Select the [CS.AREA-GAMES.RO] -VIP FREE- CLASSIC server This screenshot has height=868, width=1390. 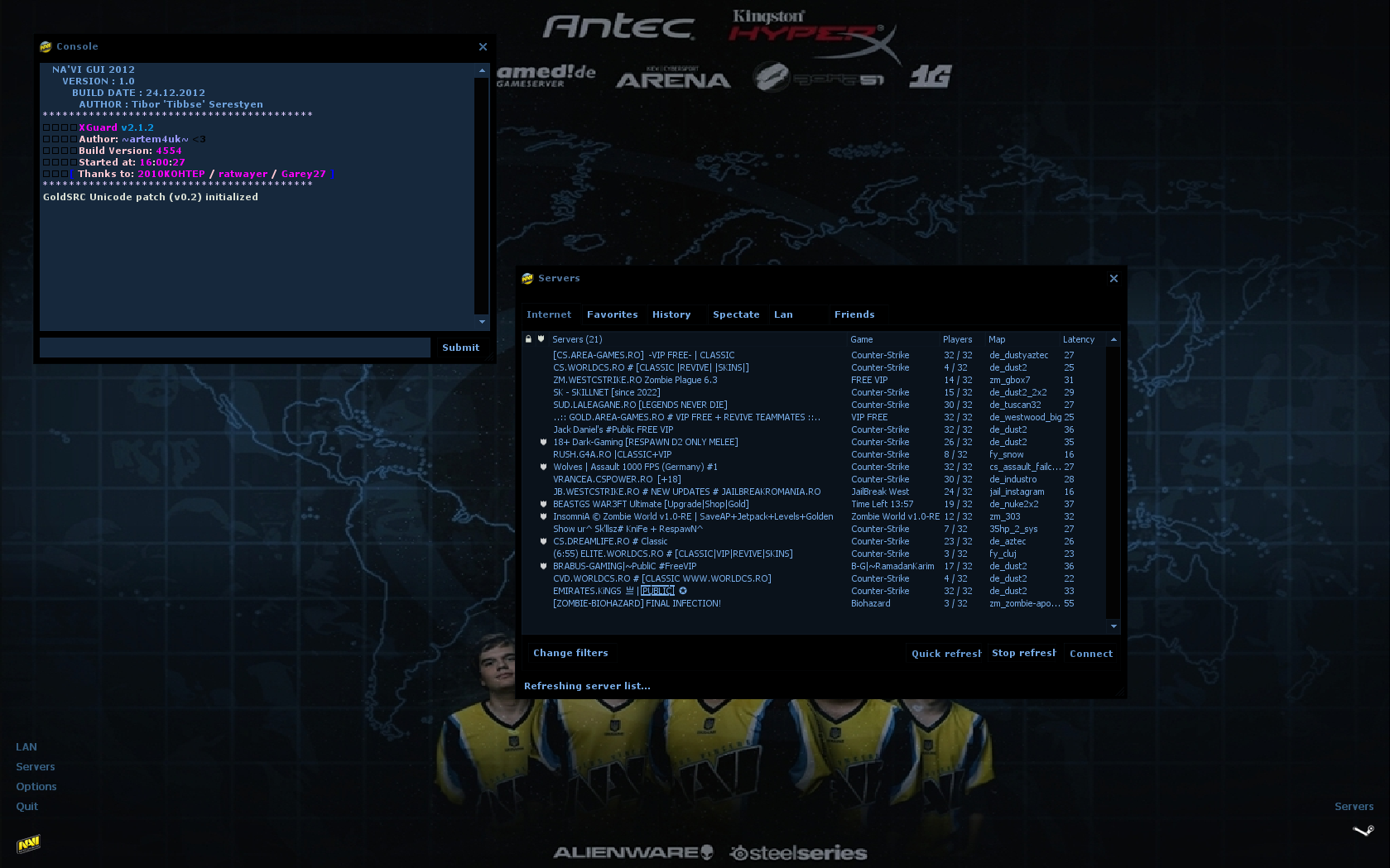(815, 355)
